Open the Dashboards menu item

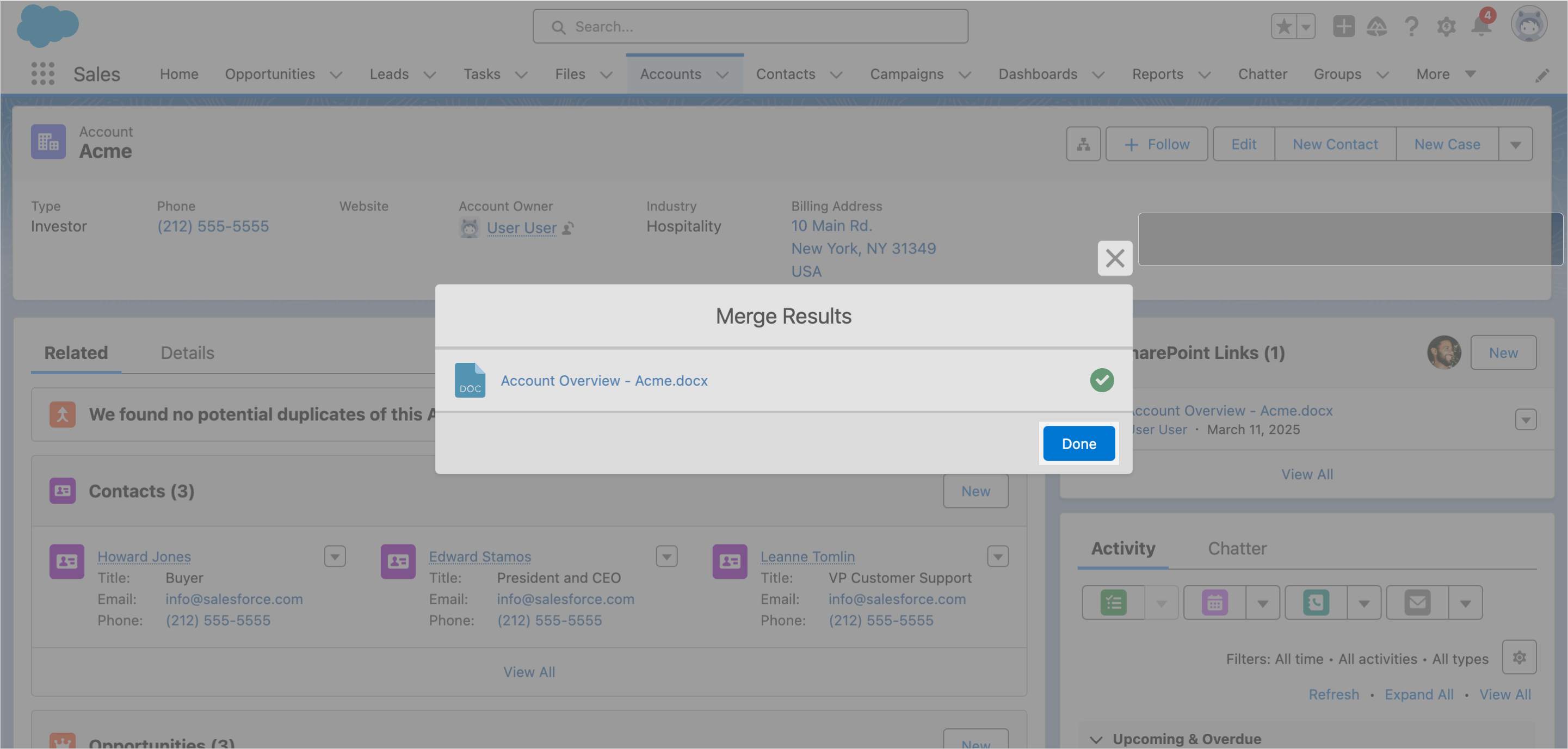coord(1037,73)
